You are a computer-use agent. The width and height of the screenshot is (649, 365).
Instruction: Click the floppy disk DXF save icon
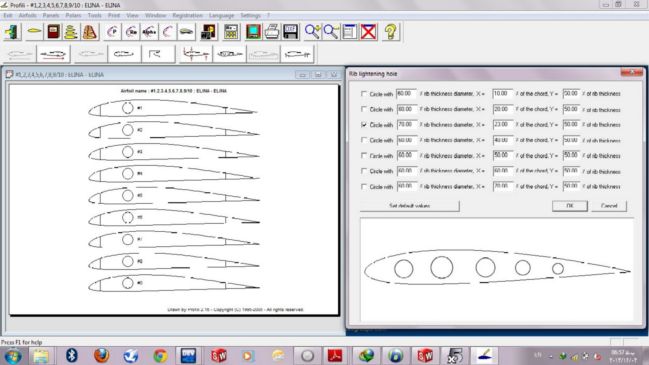click(291, 32)
